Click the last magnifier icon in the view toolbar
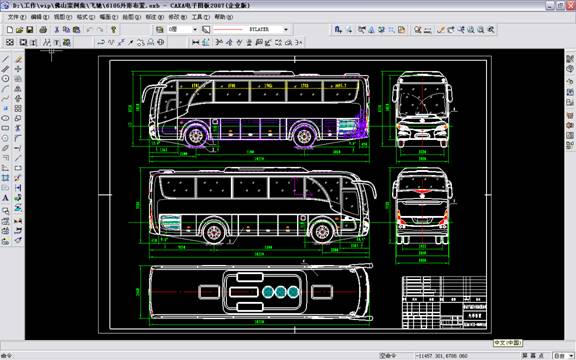This screenshot has height=360, width=576. click(491, 30)
